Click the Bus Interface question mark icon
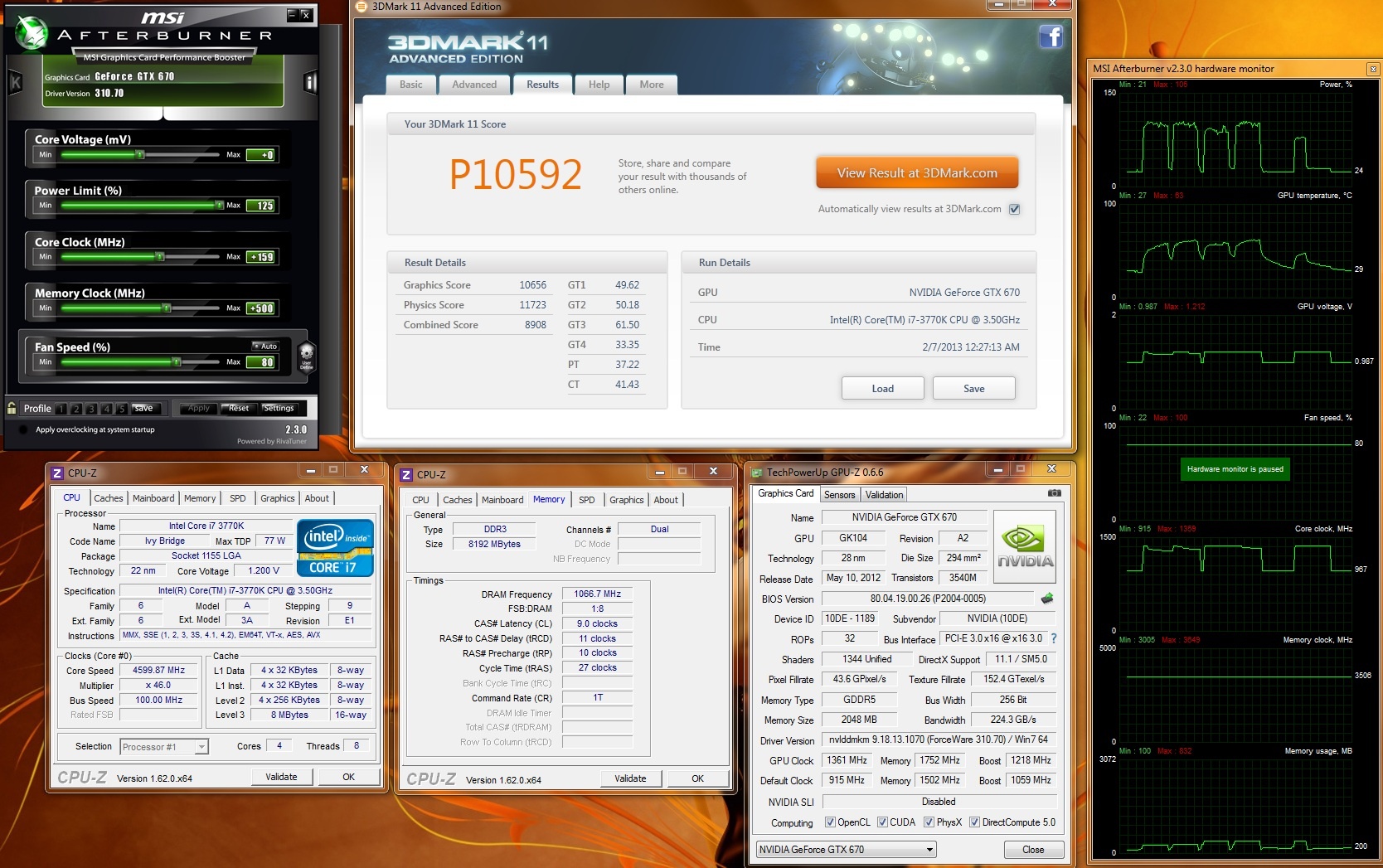The width and height of the screenshot is (1383, 868). point(1054,638)
